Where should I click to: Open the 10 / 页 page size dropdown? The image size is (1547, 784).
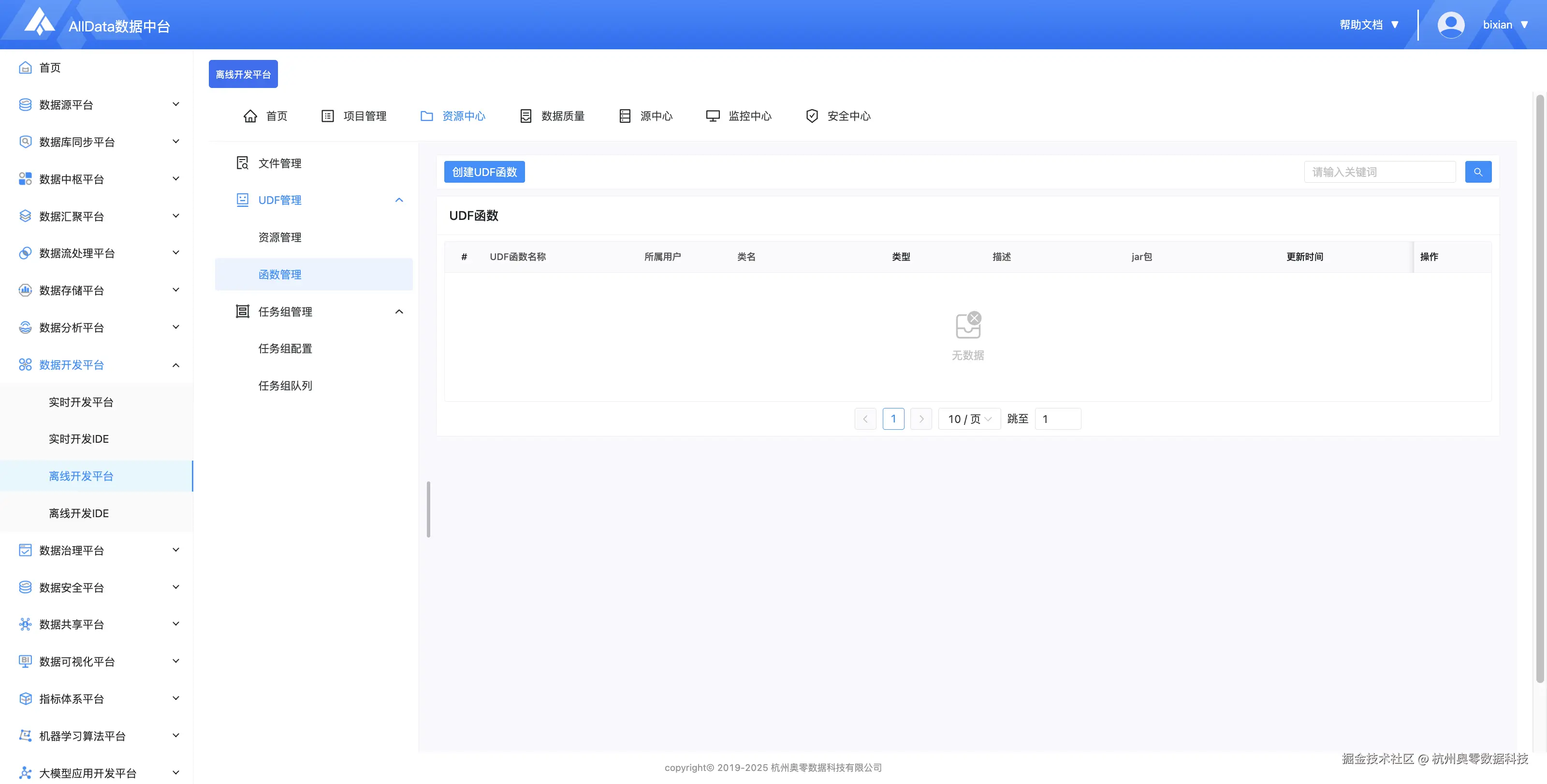[x=969, y=419]
